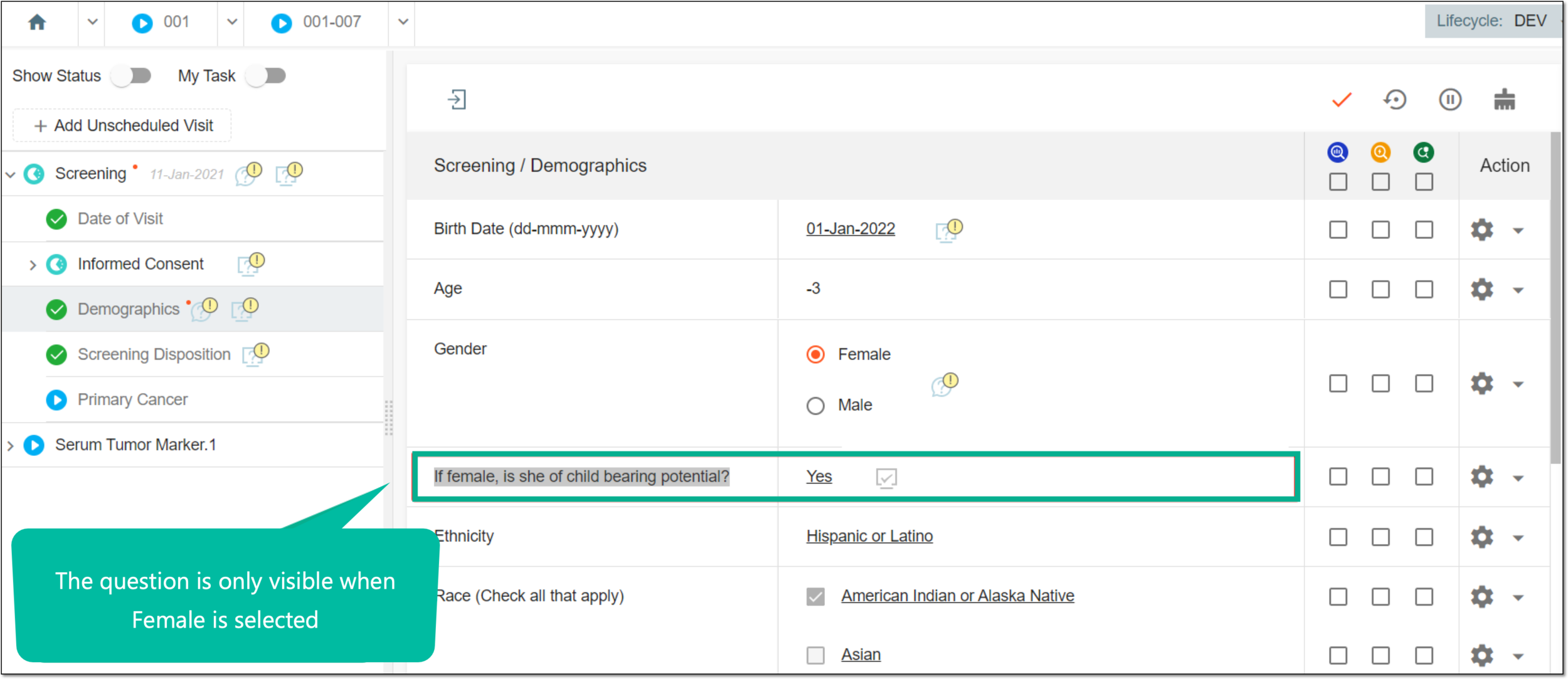
Task: Check header checkbox under blue query icon
Action: [x=1337, y=182]
